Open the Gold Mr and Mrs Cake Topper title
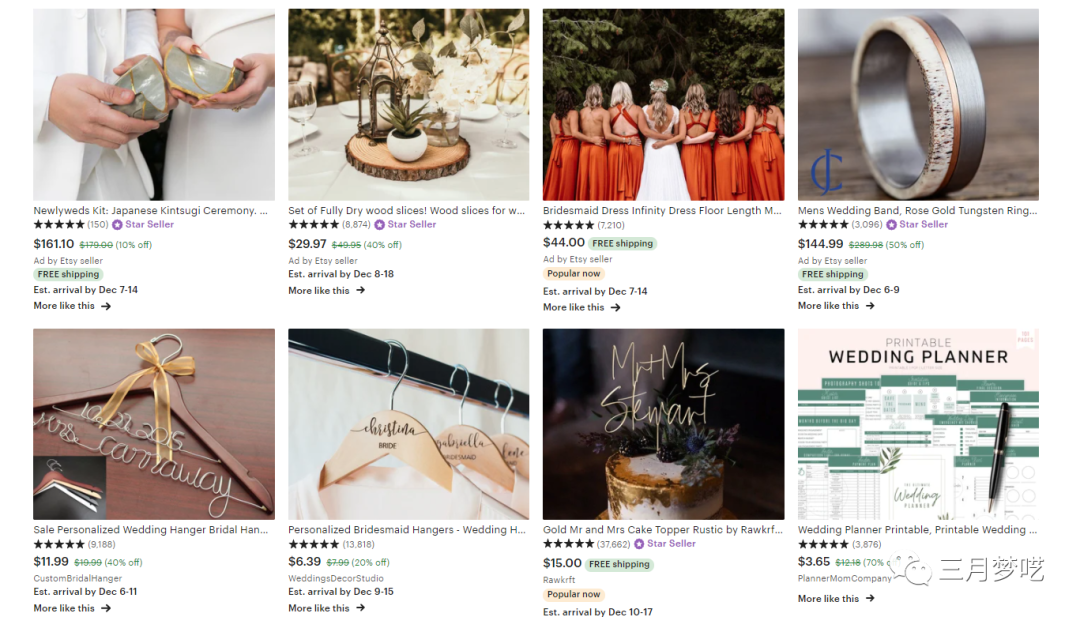This screenshot has height=617, width=1080. point(662,530)
